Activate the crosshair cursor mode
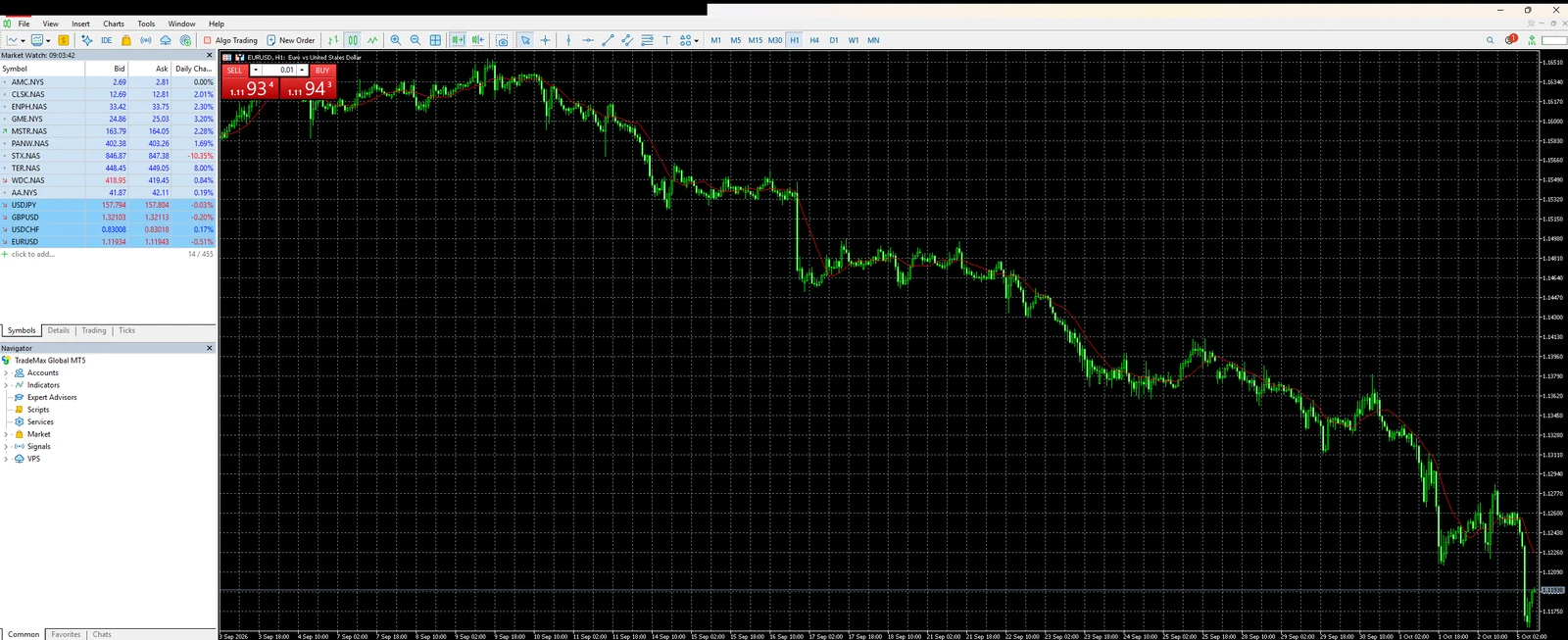 coord(545,40)
